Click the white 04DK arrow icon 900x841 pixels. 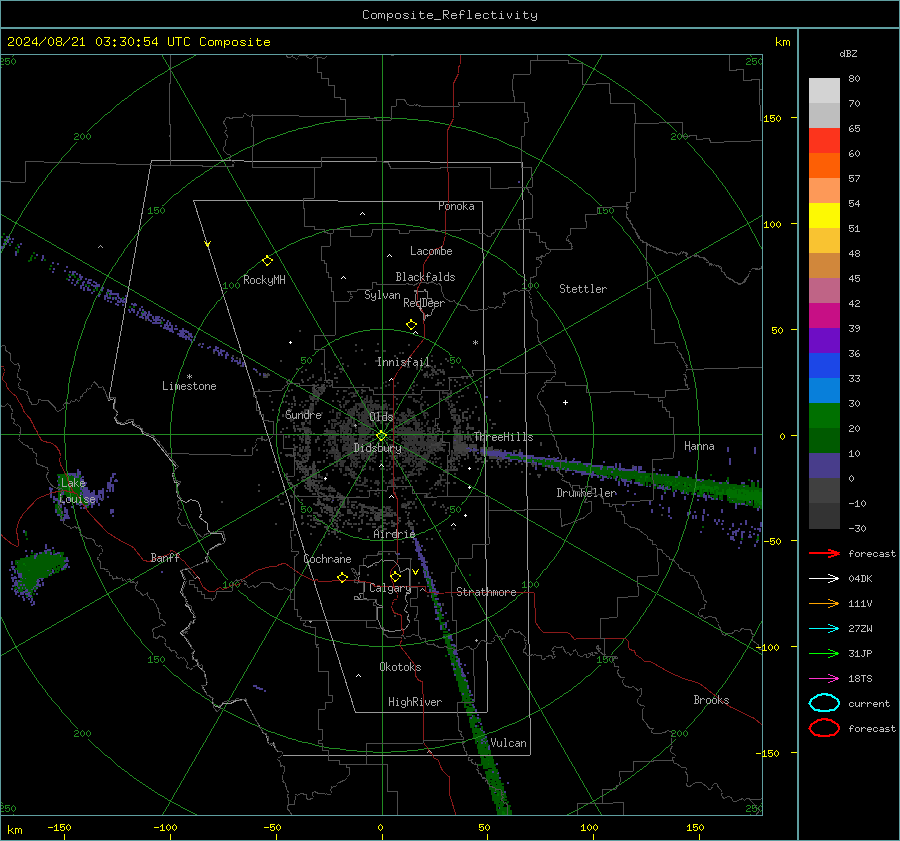[x=824, y=579]
